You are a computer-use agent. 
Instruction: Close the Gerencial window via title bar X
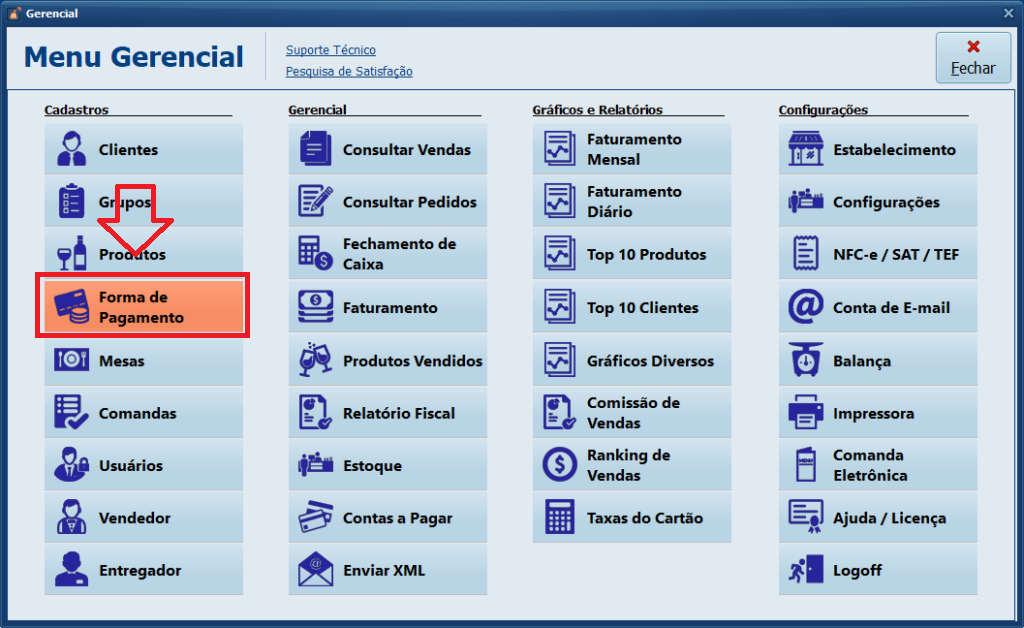click(x=1008, y=13)
